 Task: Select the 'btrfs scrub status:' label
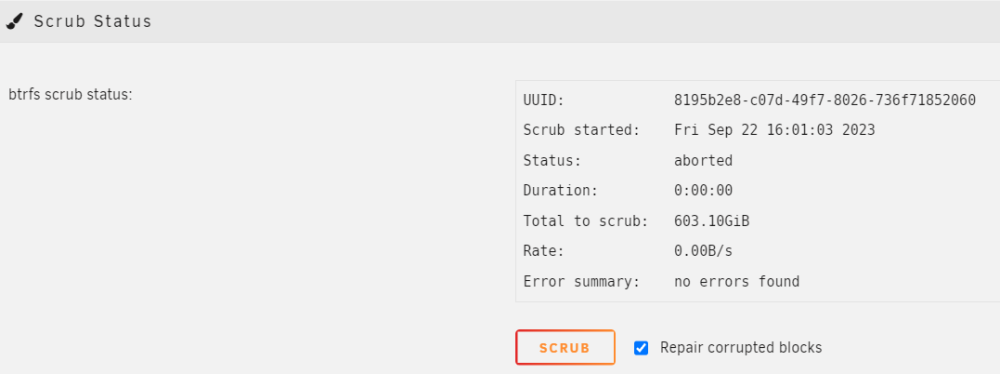[x=70, y=95]
